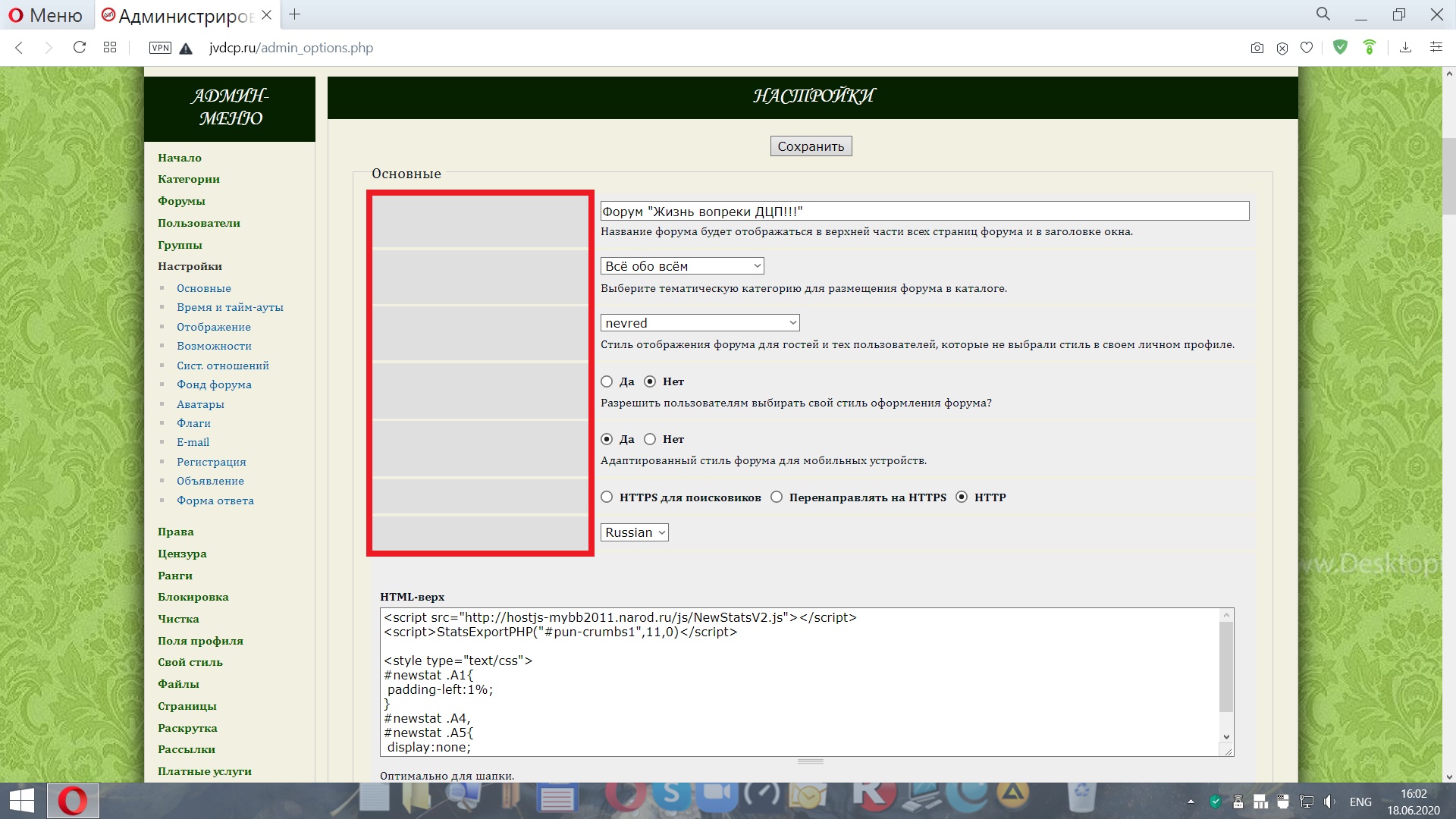Add page to bookmarks with the heart icon

1306,48
